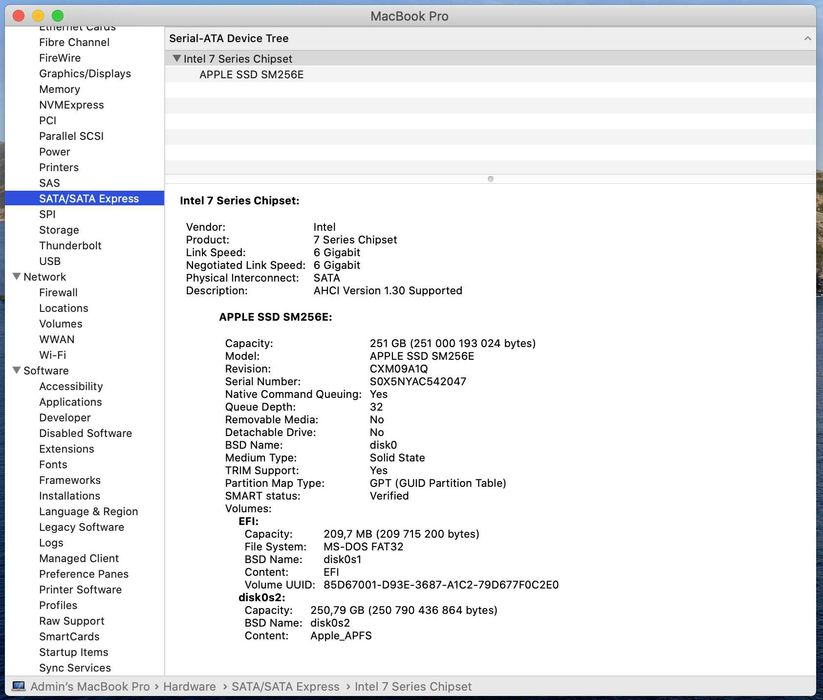823x700 pixels.
Task: Click the EFI Volume UUID value
Action: click(441, 585)
